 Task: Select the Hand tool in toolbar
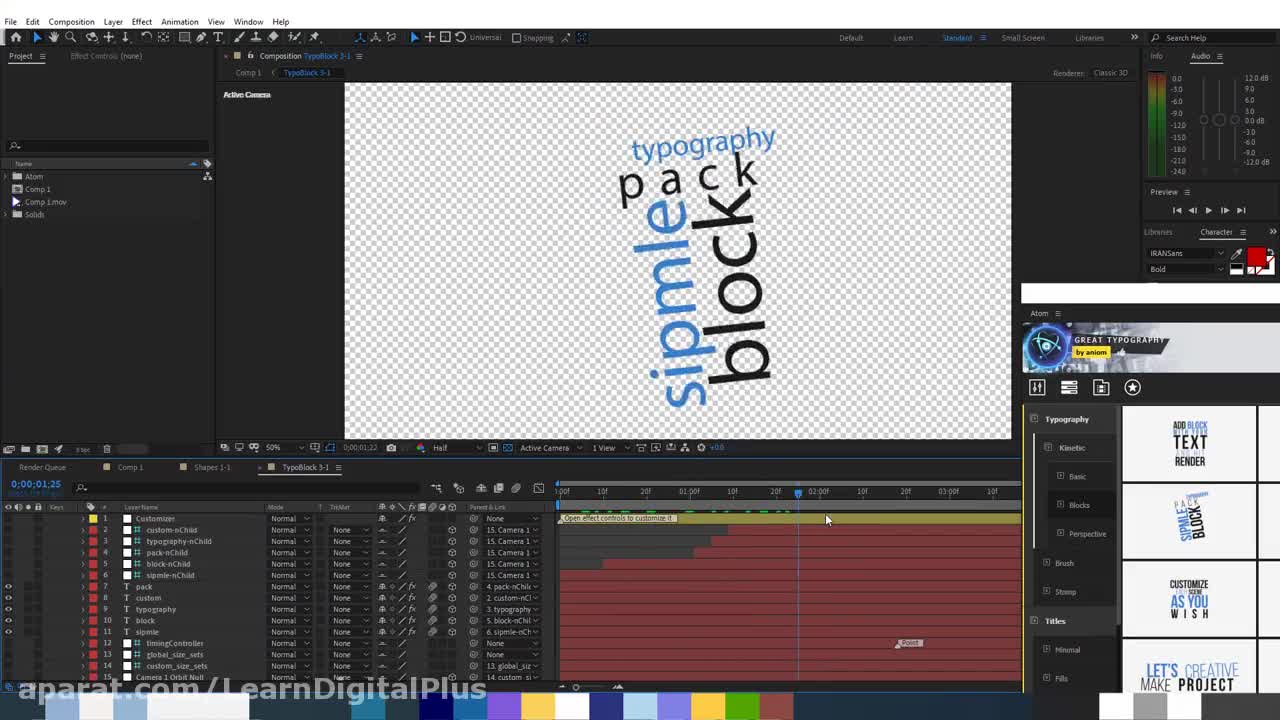pyautogui.click(x=54, y=37)
